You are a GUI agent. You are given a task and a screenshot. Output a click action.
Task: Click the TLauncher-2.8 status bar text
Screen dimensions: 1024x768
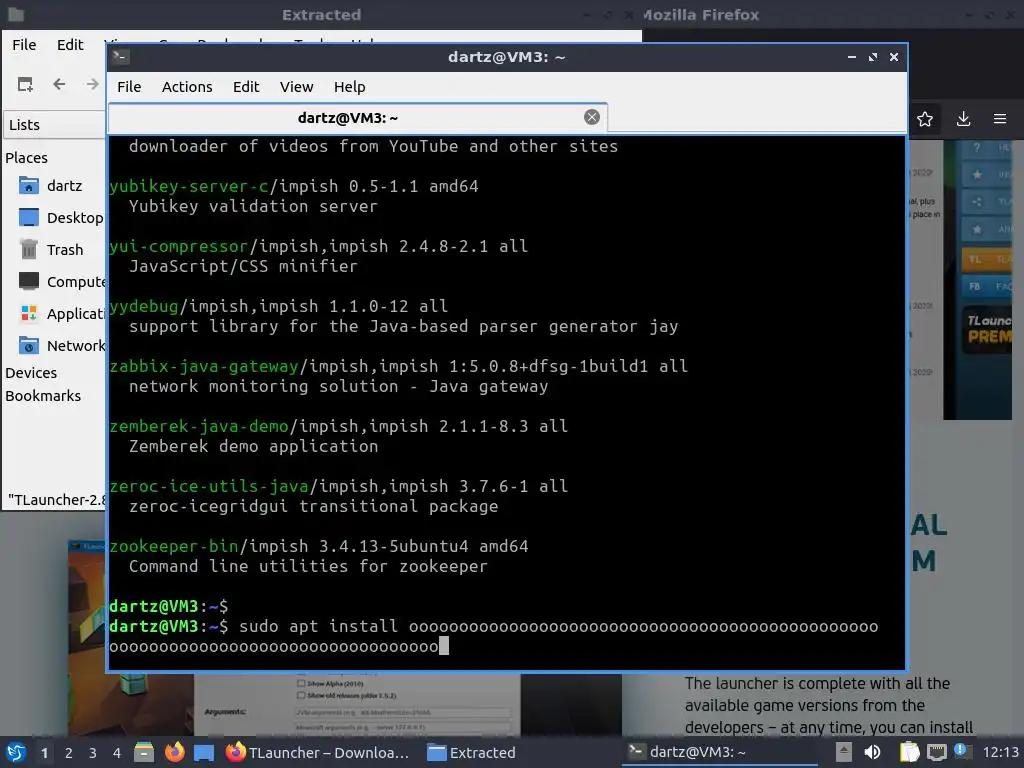point(57,500)
